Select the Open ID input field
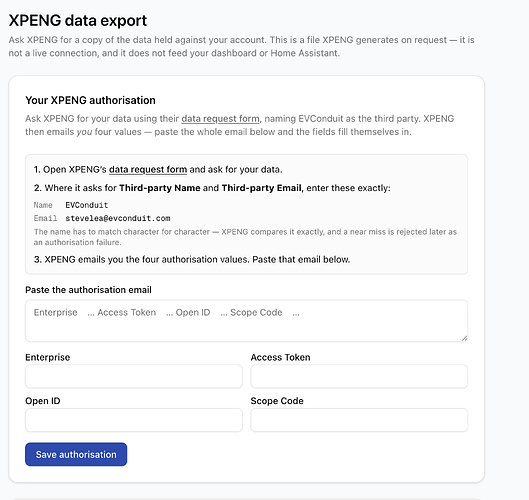The height and width of the screenshot is (500, 529). [x=134, y=420]
